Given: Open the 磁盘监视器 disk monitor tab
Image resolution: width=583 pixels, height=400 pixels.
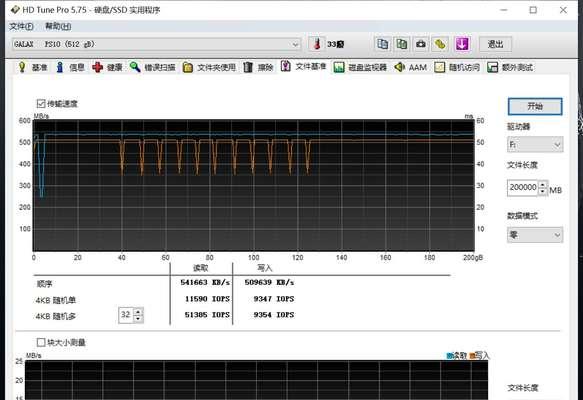Looking at the screenshot, I should 360,67.
